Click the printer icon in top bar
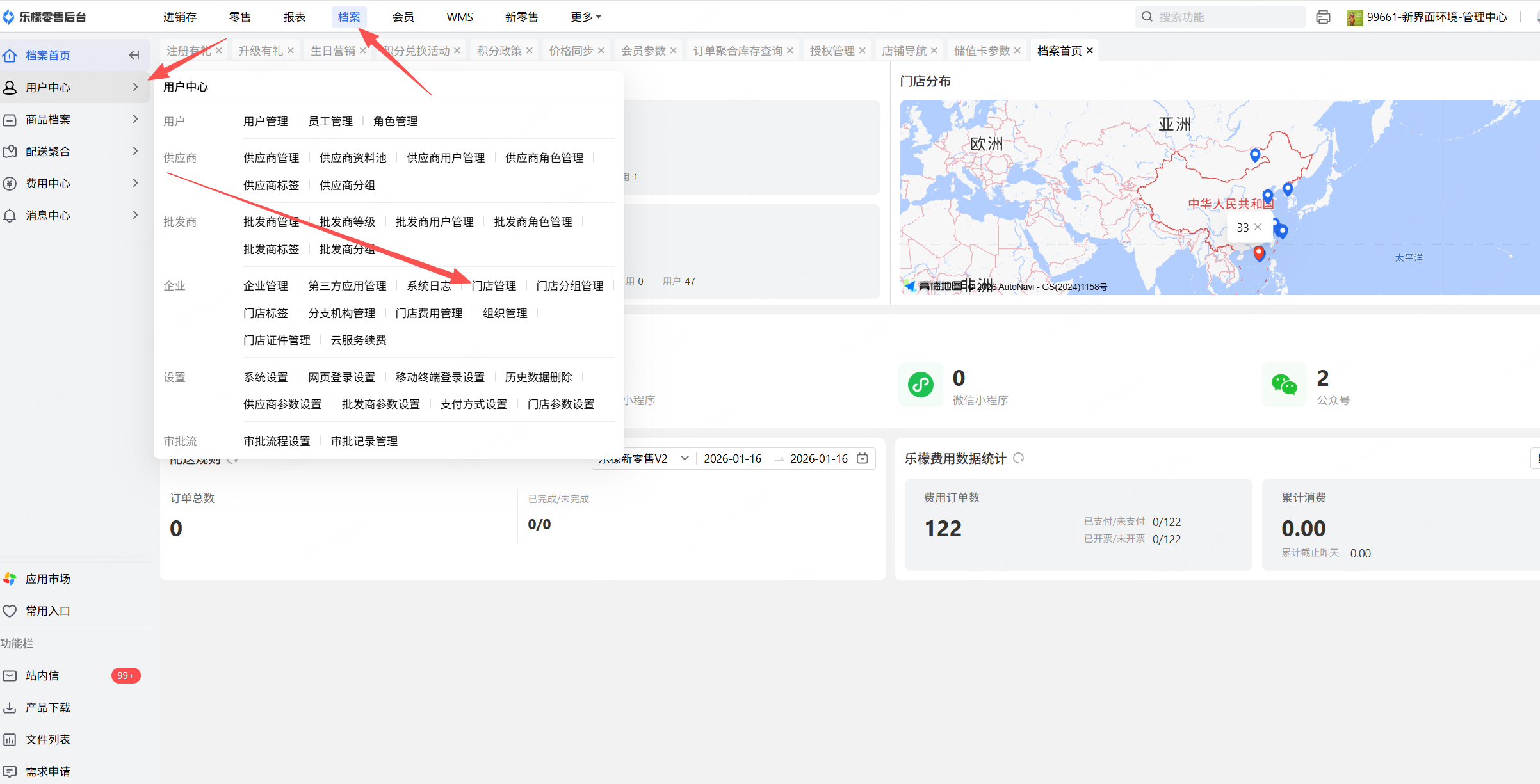Screen dimensions: 1540x784 1323,17
